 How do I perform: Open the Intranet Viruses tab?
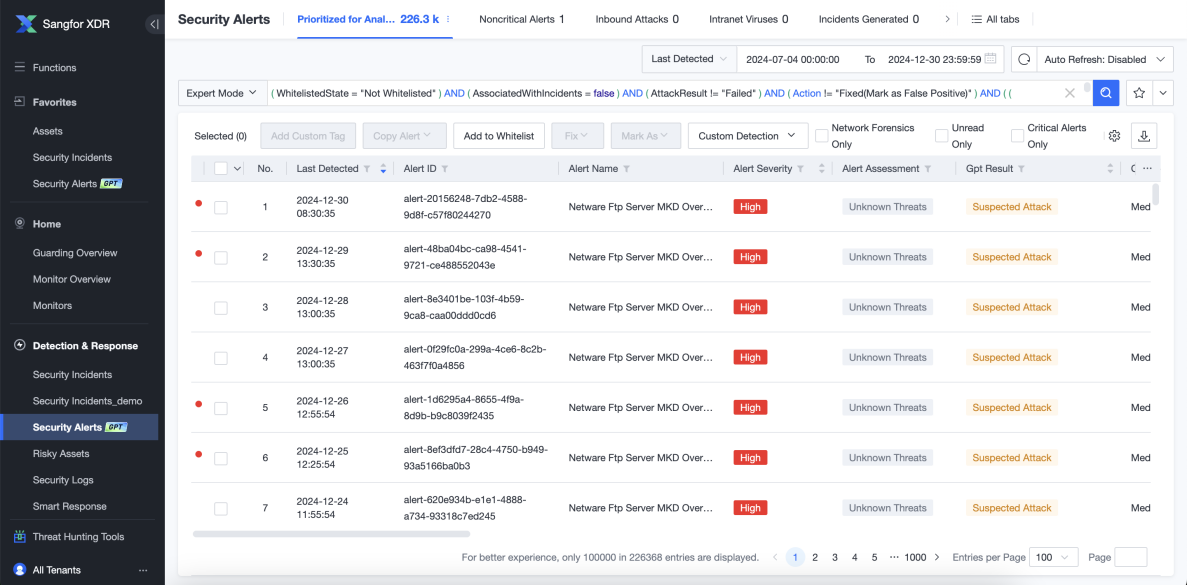coord(748,20)
